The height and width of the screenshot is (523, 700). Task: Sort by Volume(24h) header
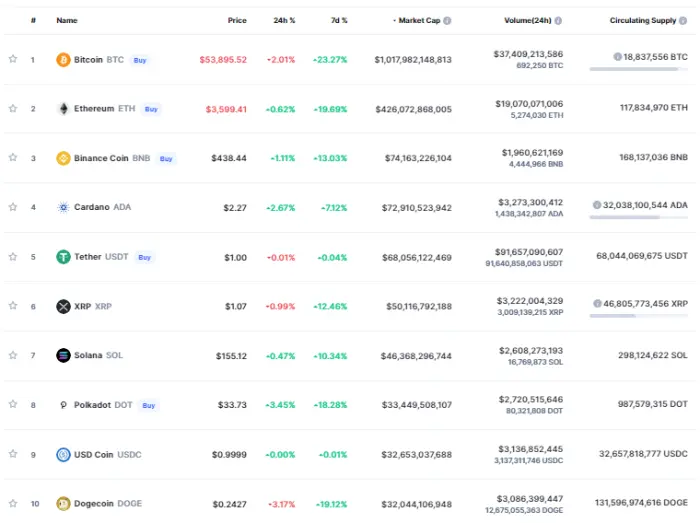(528, 21)
